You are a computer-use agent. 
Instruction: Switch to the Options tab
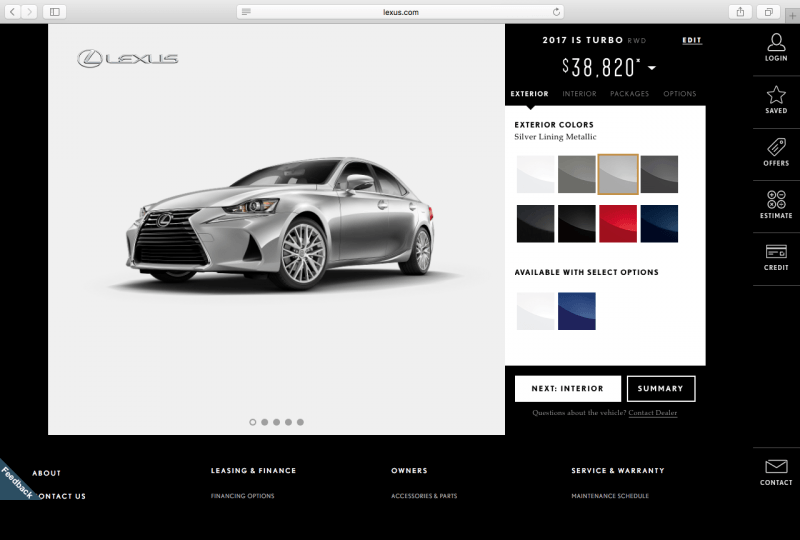(x=680, y=94)
